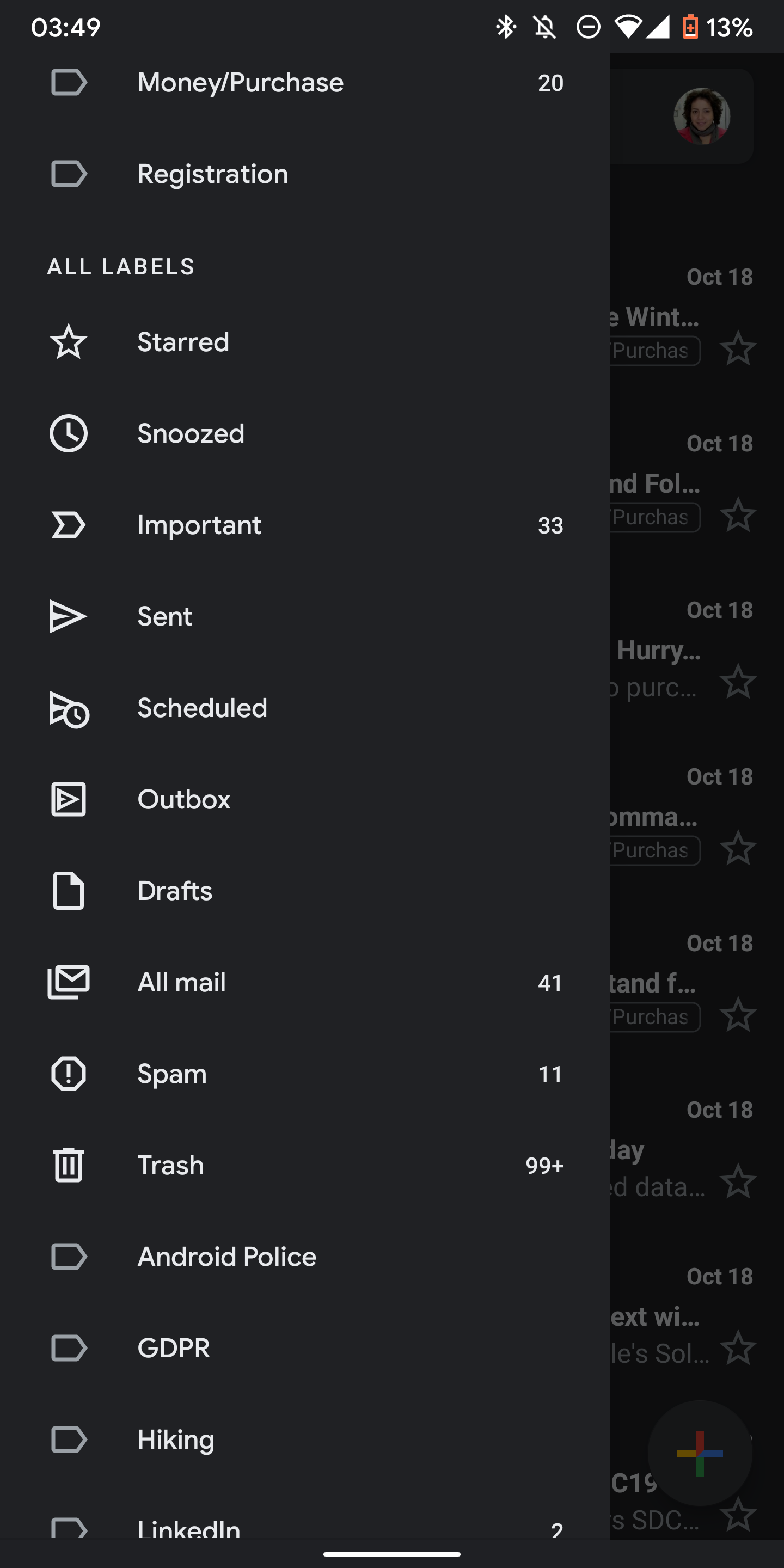The width and height of the screenshot is (784, 1568).
Task: Star the Oct 18 email ending 'Wint…'
Action: coord(738,349)
